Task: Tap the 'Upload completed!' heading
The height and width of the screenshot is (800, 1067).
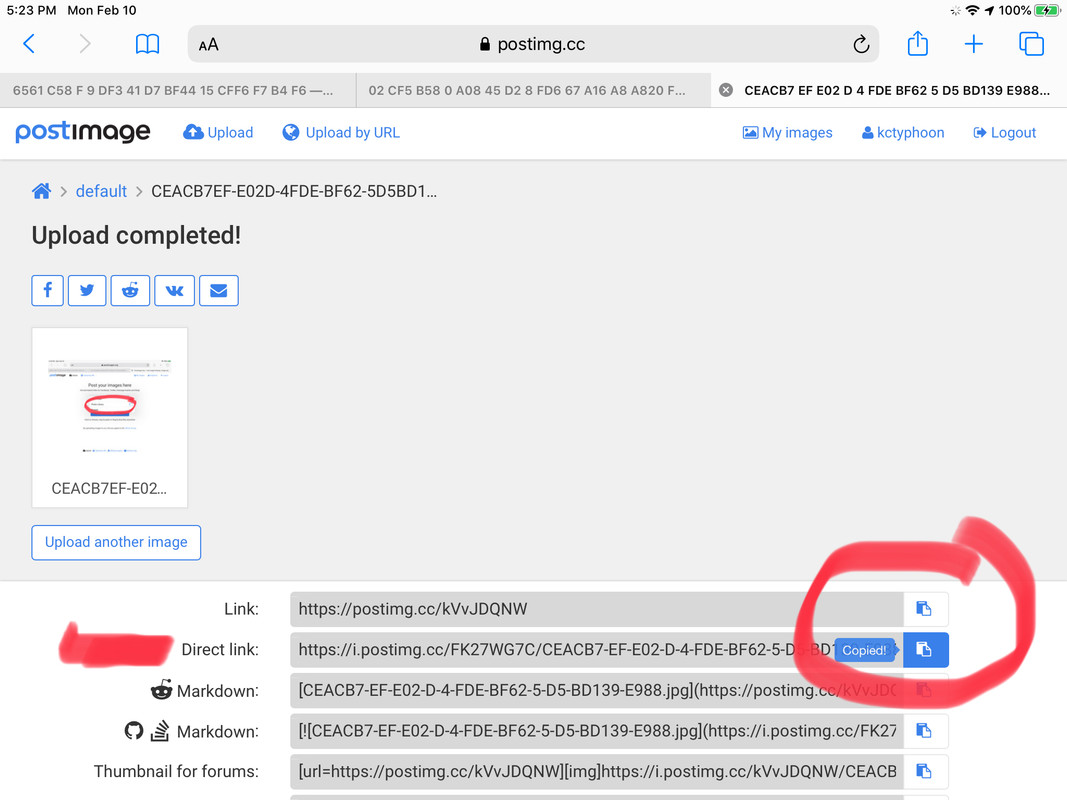Action: click(x=136, y=235)
